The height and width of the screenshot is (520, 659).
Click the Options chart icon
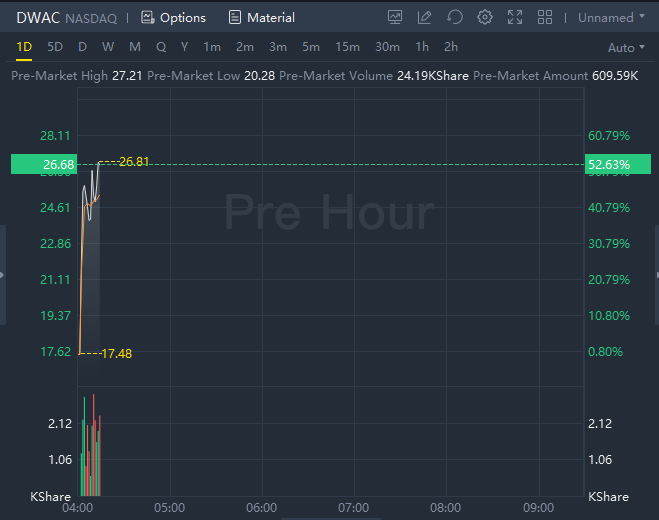pyautogui.click(x=148, y=18)
